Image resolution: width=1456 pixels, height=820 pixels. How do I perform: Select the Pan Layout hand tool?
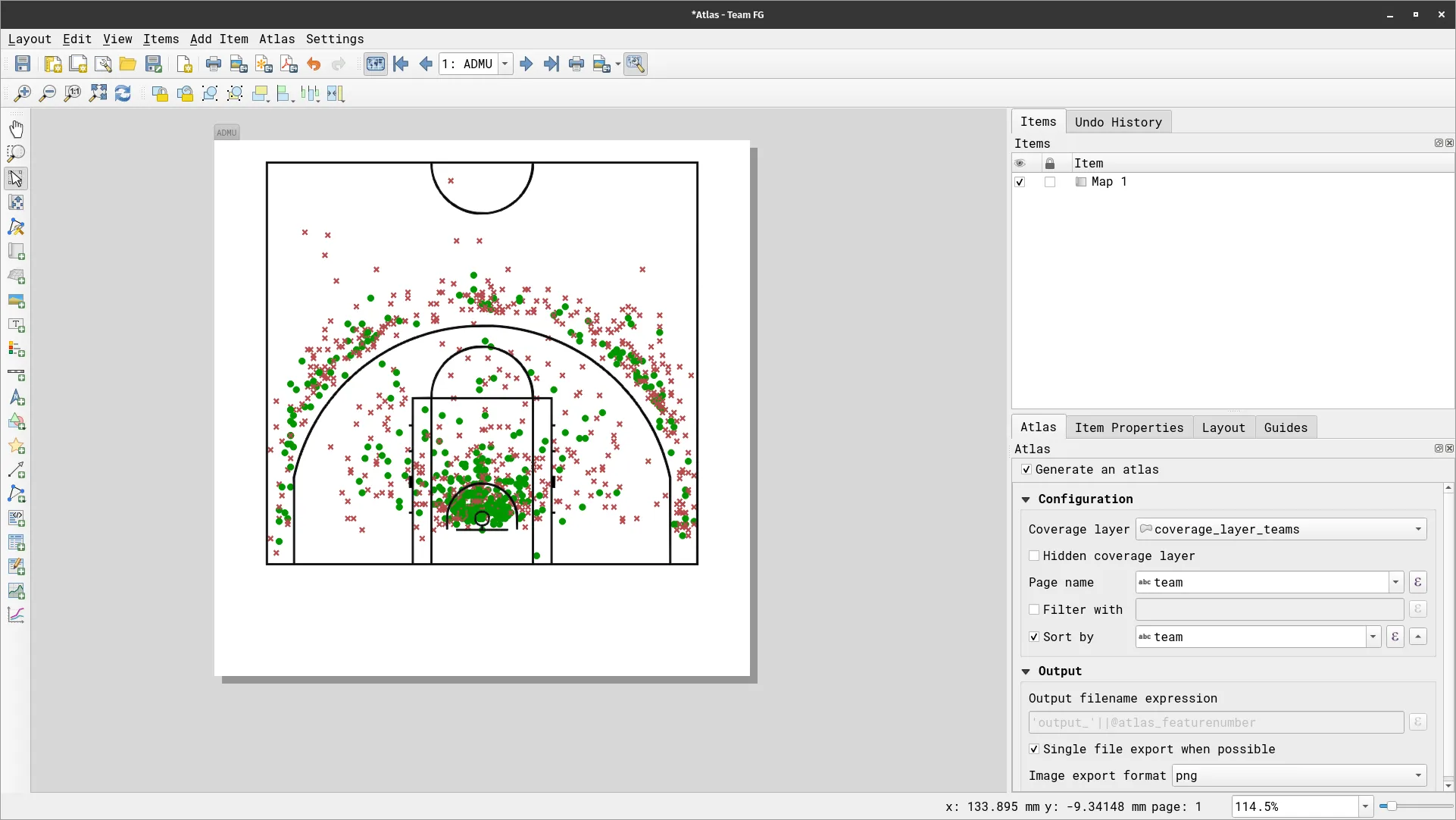tap(16, 129)
